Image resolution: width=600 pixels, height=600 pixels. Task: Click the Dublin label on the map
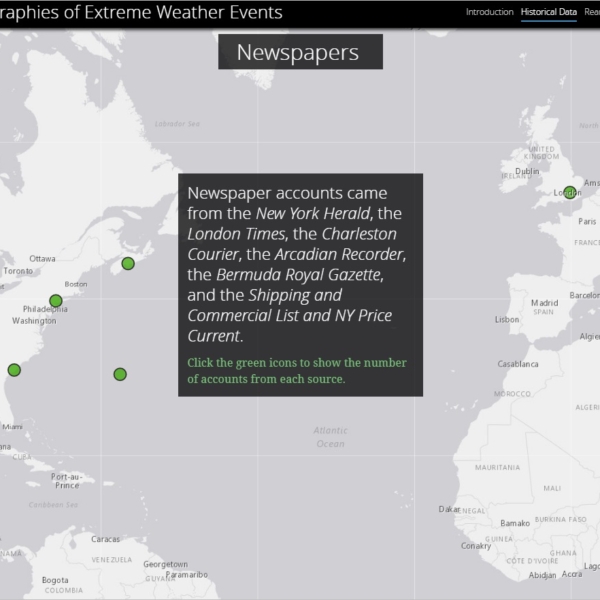pyautogui.click(x=527, y=171)
